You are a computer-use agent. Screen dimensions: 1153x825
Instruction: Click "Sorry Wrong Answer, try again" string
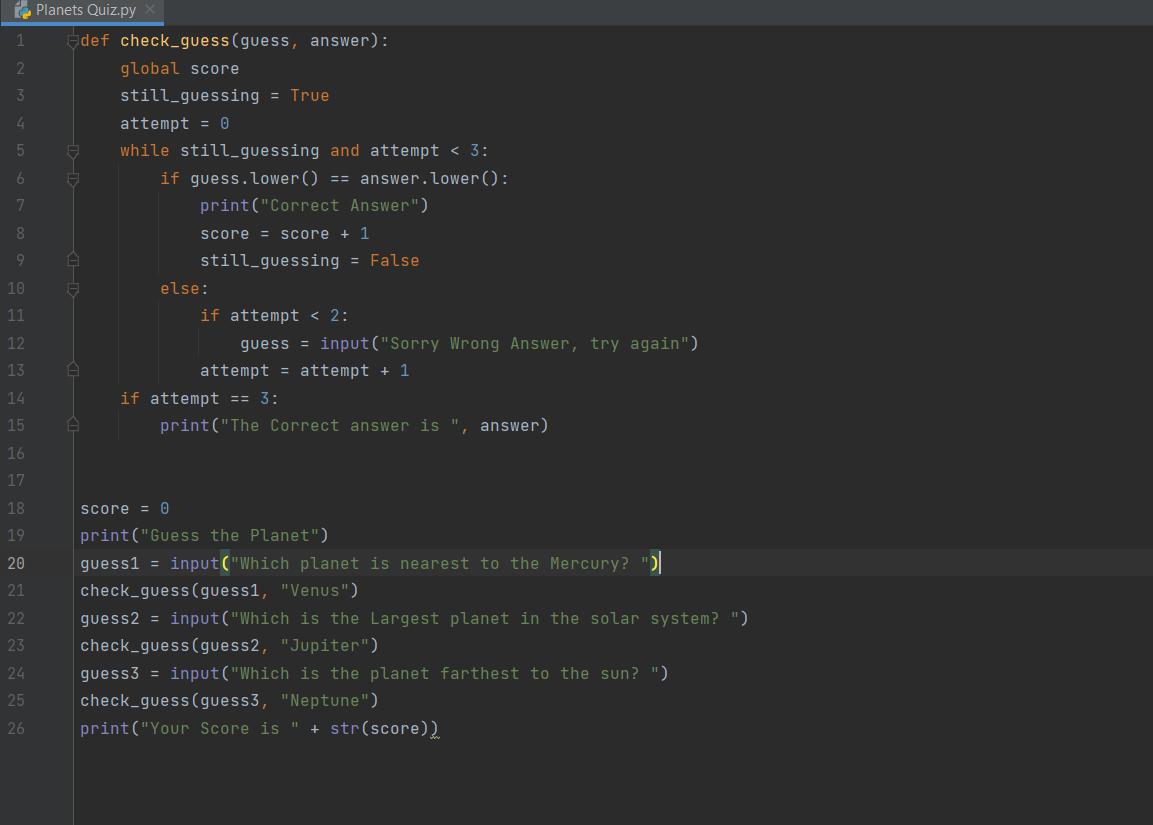point(535,343)
